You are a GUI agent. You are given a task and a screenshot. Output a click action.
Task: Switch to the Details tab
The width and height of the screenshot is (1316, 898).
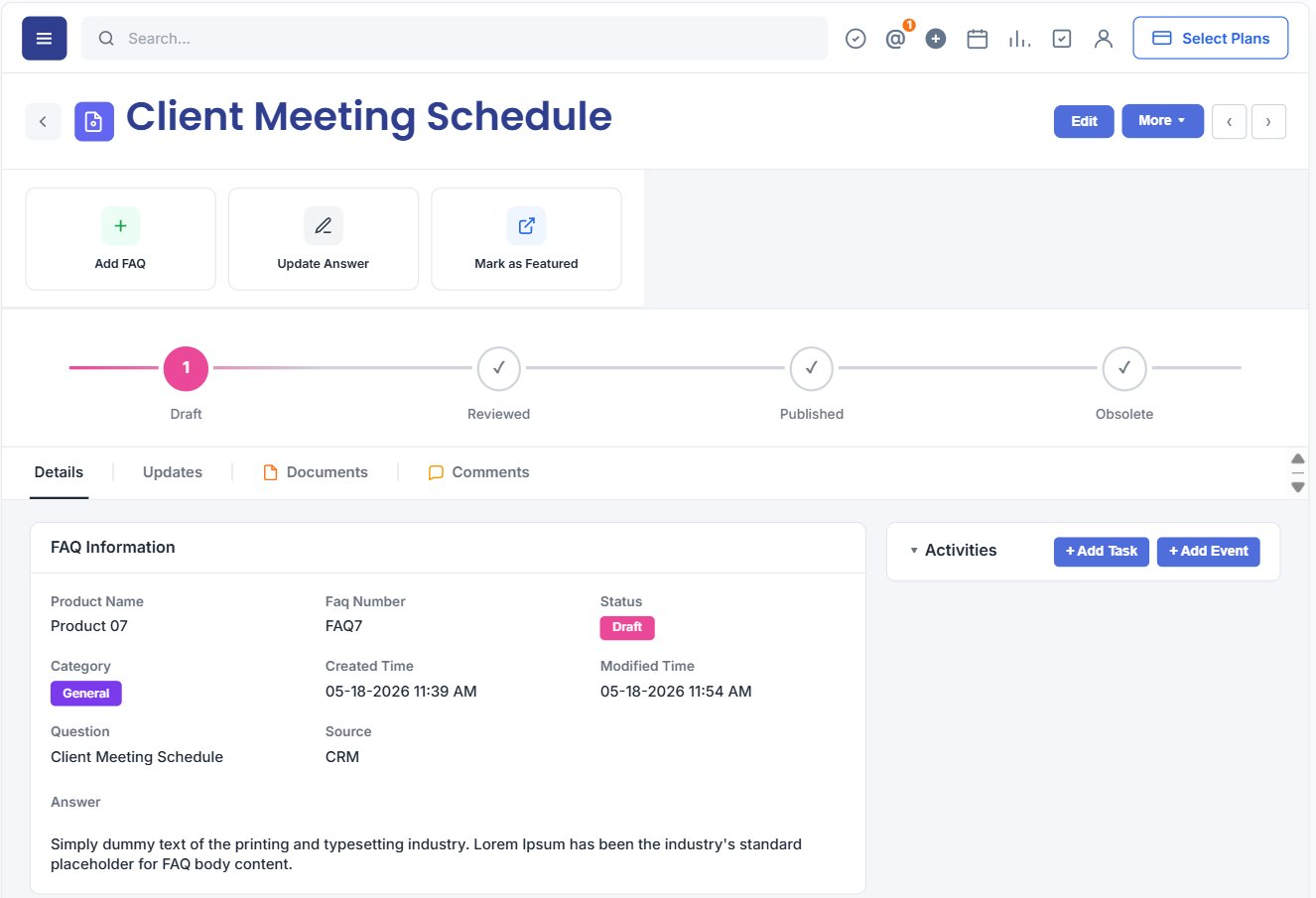pos(59,472)
